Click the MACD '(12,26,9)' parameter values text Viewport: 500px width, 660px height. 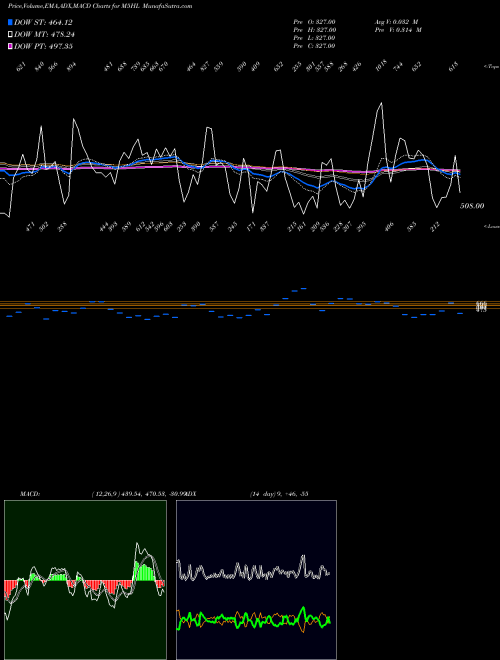106,493
